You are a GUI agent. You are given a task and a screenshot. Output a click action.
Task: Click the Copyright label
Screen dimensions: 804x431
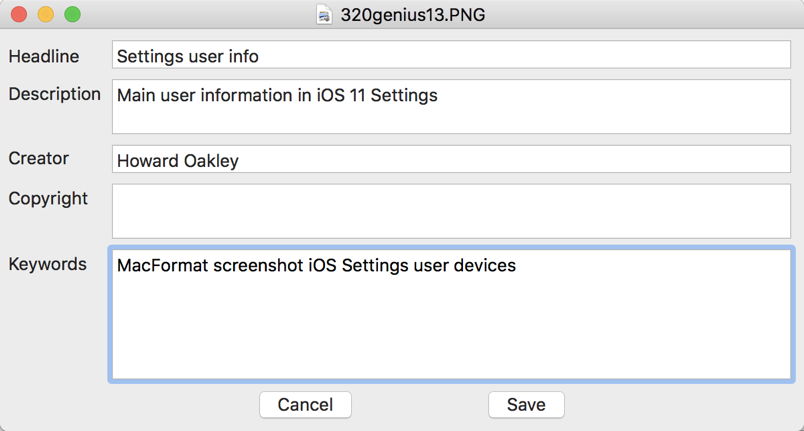click(x=48, y=198)
